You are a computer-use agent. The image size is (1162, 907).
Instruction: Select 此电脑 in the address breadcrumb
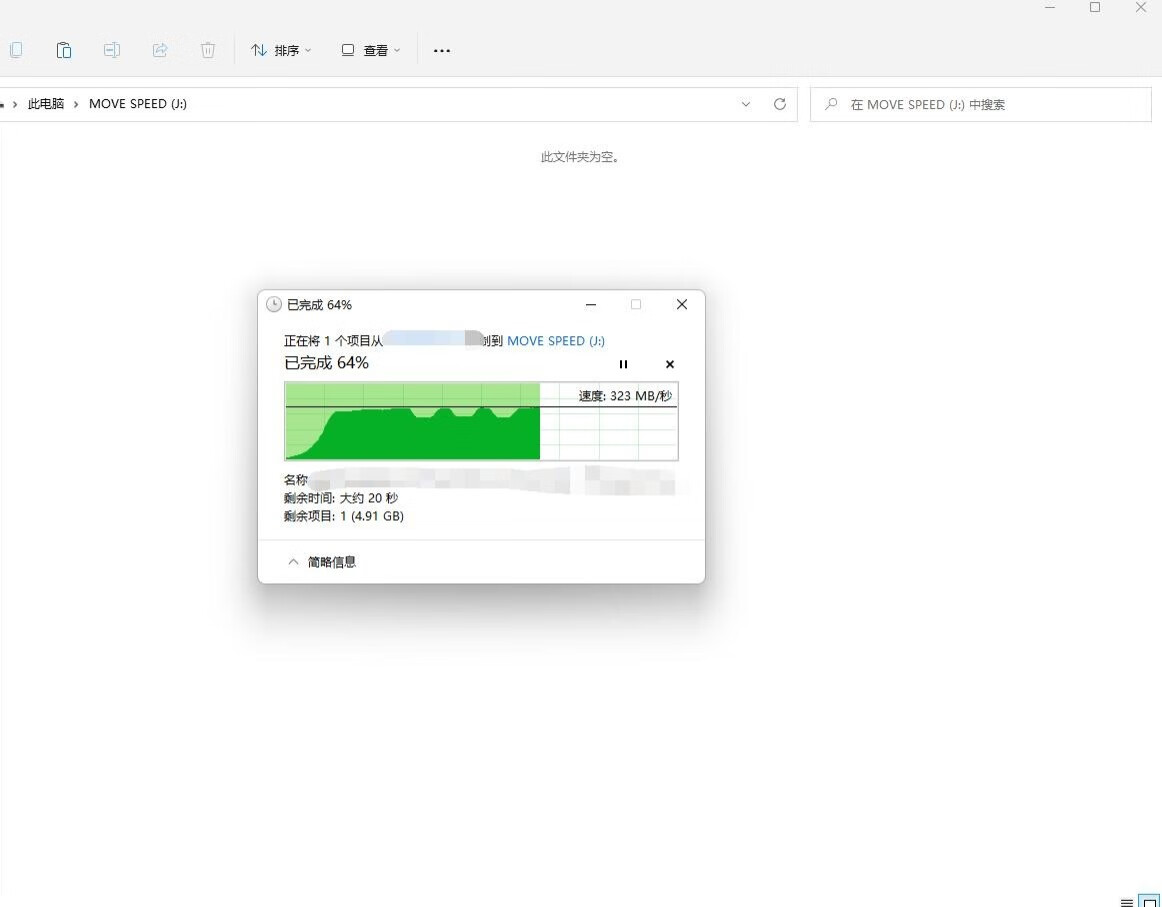pos(46,104)
